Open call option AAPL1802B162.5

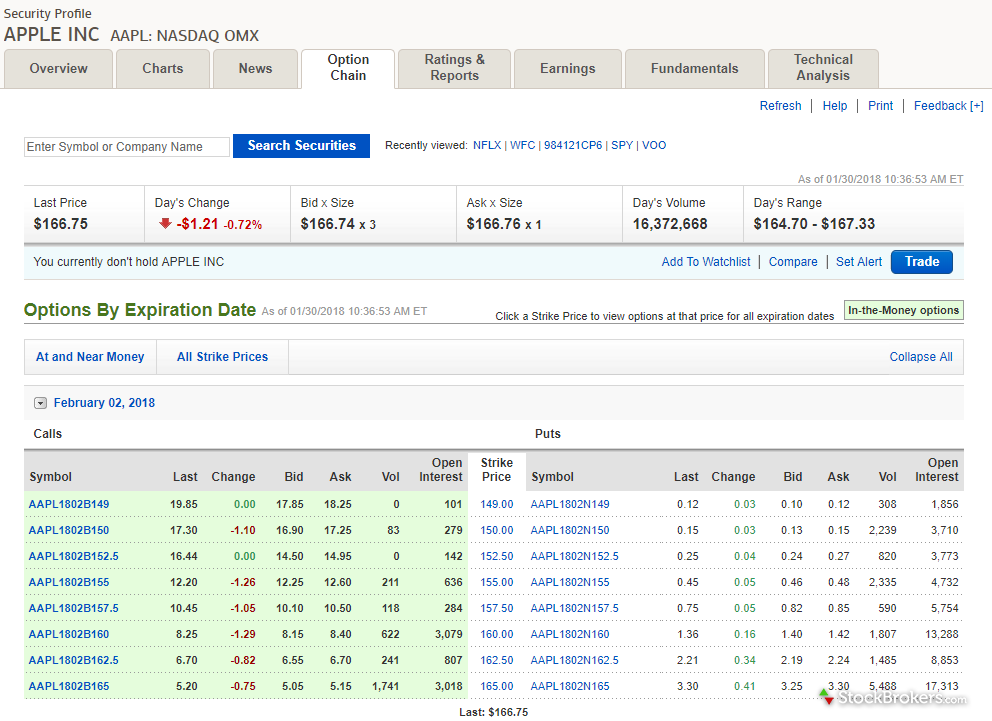coord(73,660)
